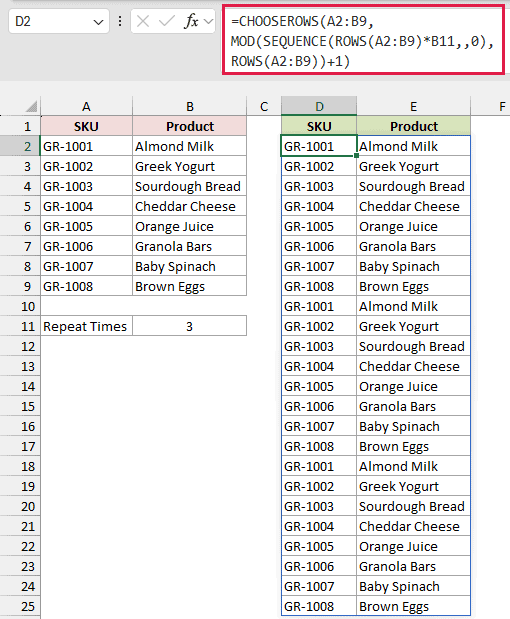Select cell E17 Brown Eggs

click(413, 446)
